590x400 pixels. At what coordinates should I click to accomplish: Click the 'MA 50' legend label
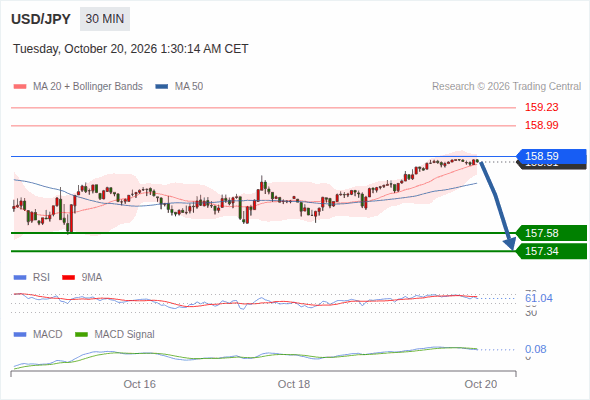(x=189, y=87)
